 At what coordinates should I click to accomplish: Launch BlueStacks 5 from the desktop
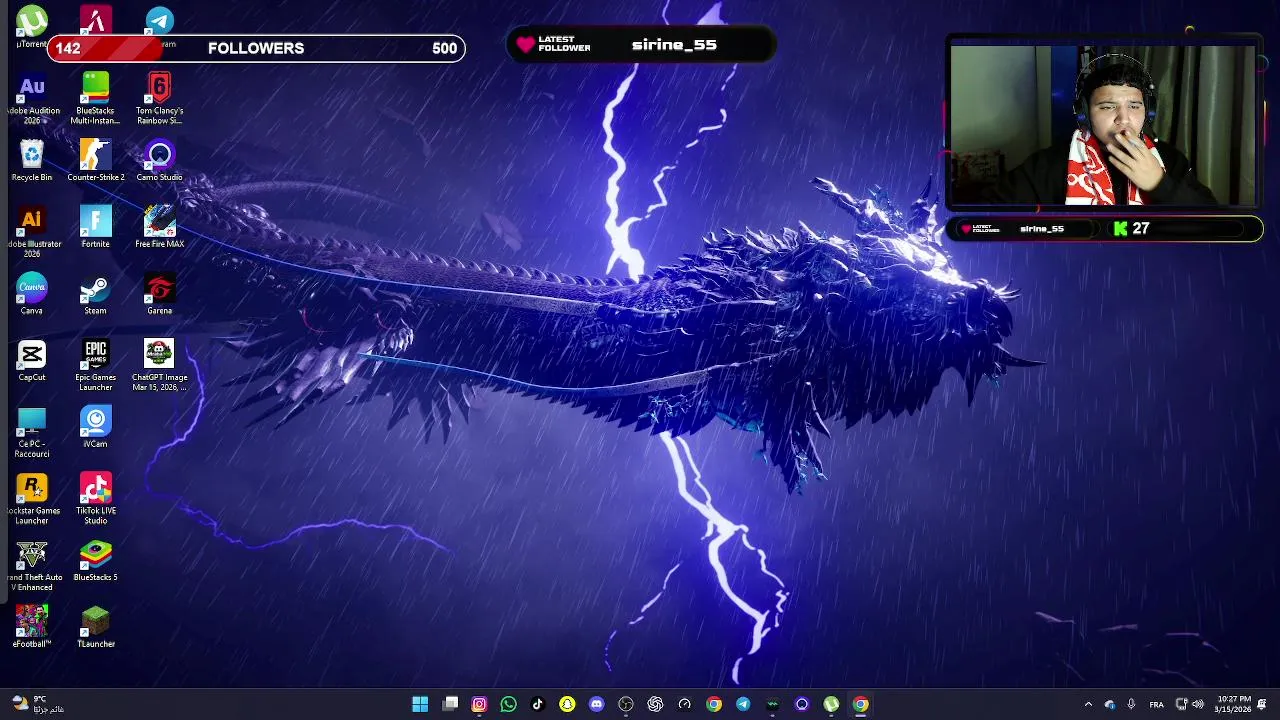(95, 562)
